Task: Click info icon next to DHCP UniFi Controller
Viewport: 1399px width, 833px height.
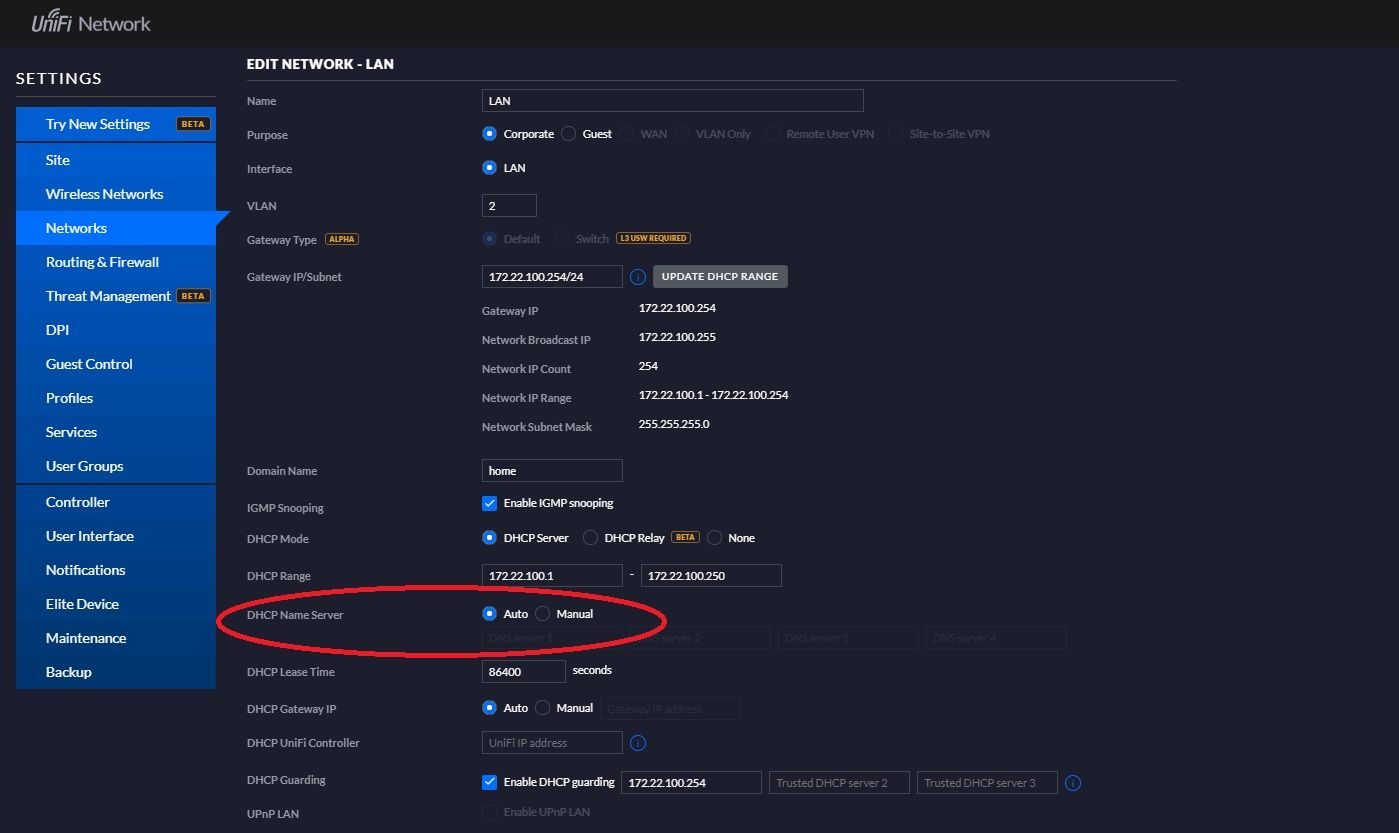Action: click(x=637, y=743)
